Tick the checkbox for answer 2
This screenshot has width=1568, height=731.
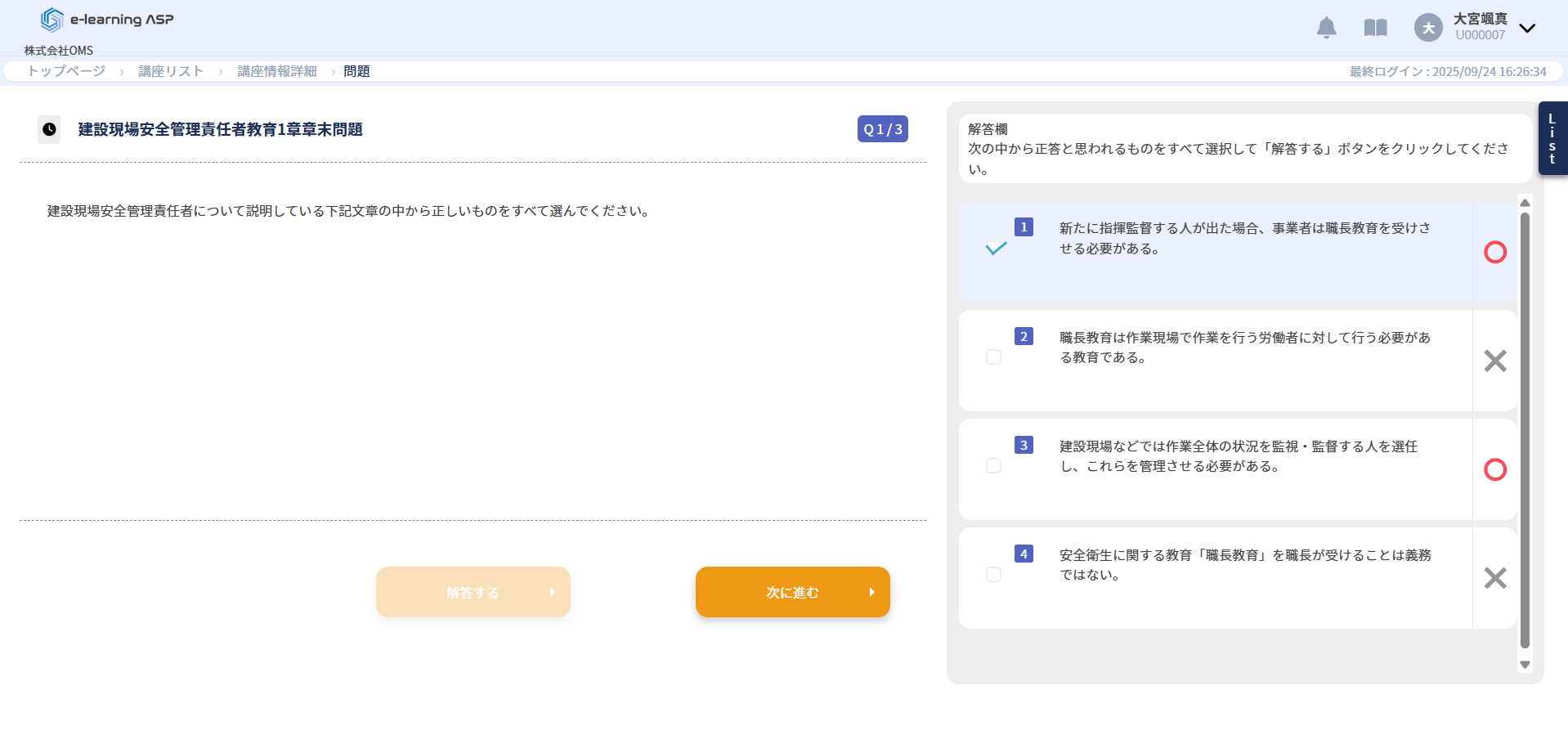993,357
